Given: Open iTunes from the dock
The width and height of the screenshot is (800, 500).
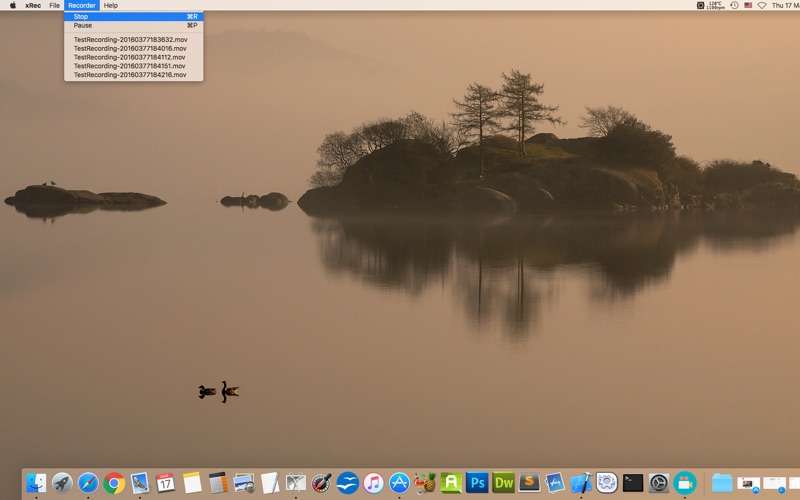Looking at the screenshot, I should point(373,483).
